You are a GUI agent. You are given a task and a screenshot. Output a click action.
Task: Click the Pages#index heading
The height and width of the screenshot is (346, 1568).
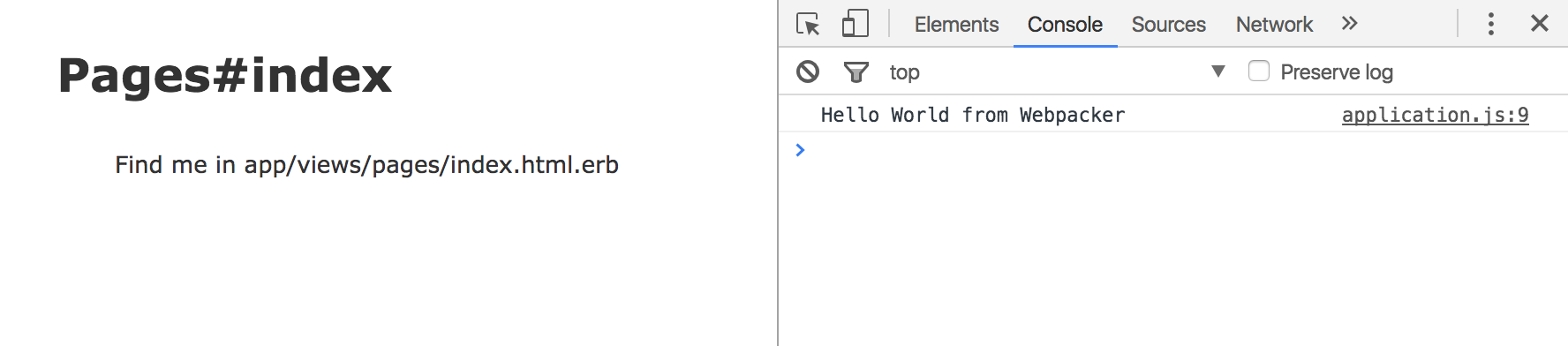click(x=224, y=75)
